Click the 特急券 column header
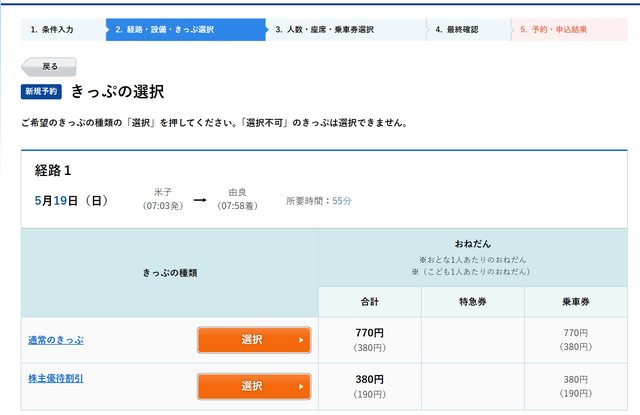 click(472, 302)
